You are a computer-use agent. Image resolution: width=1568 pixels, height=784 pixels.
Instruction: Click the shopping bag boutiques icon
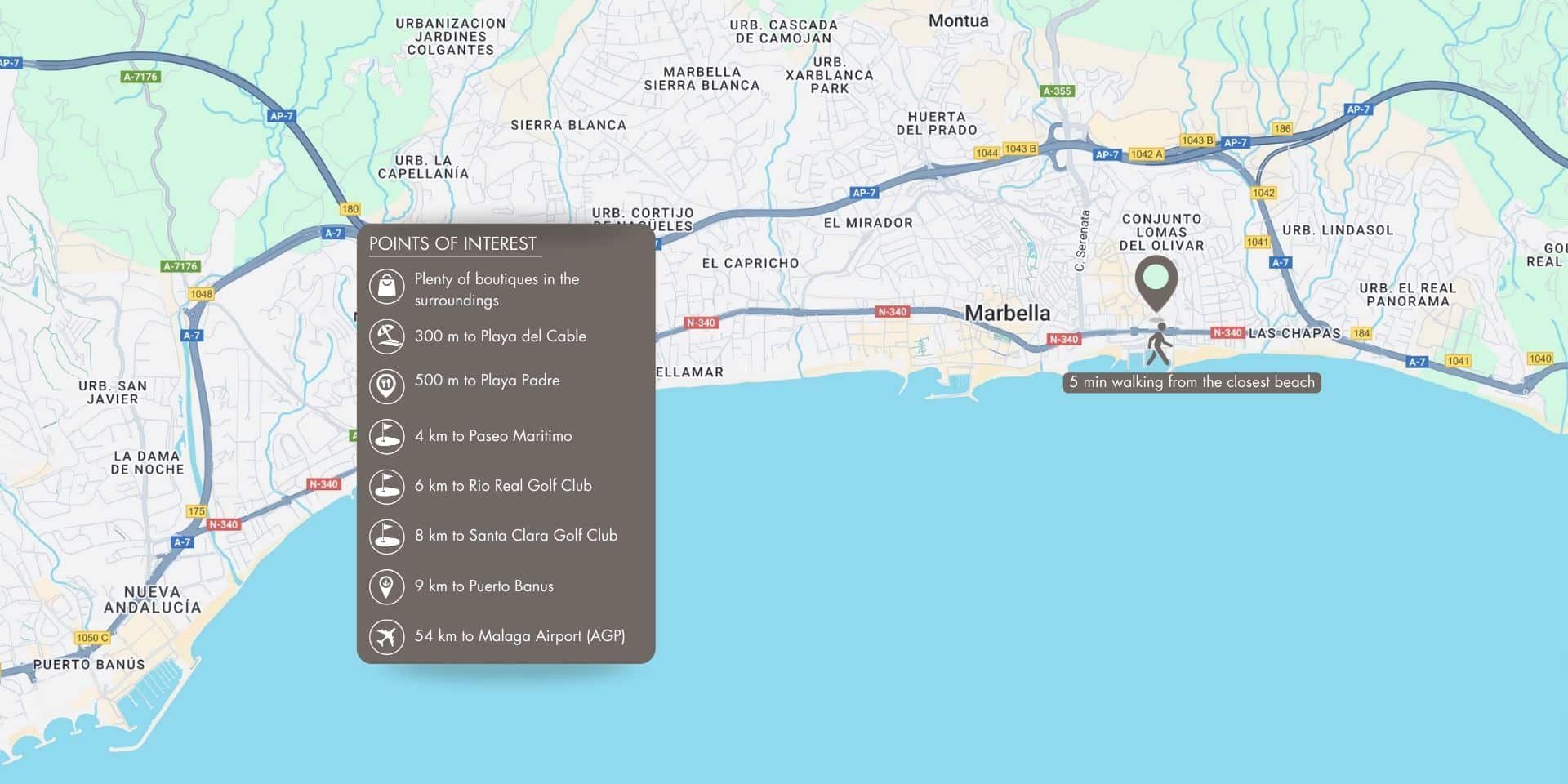389,287
